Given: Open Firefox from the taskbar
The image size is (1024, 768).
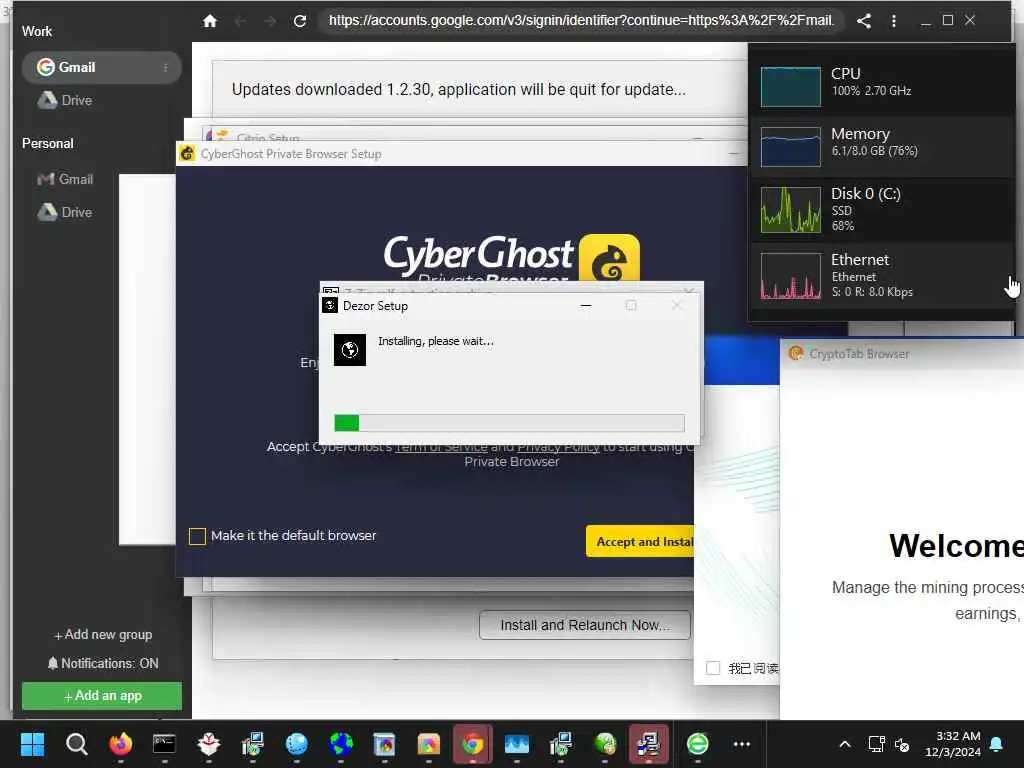Looking at the screenshot, I should (x=120, y=744).
